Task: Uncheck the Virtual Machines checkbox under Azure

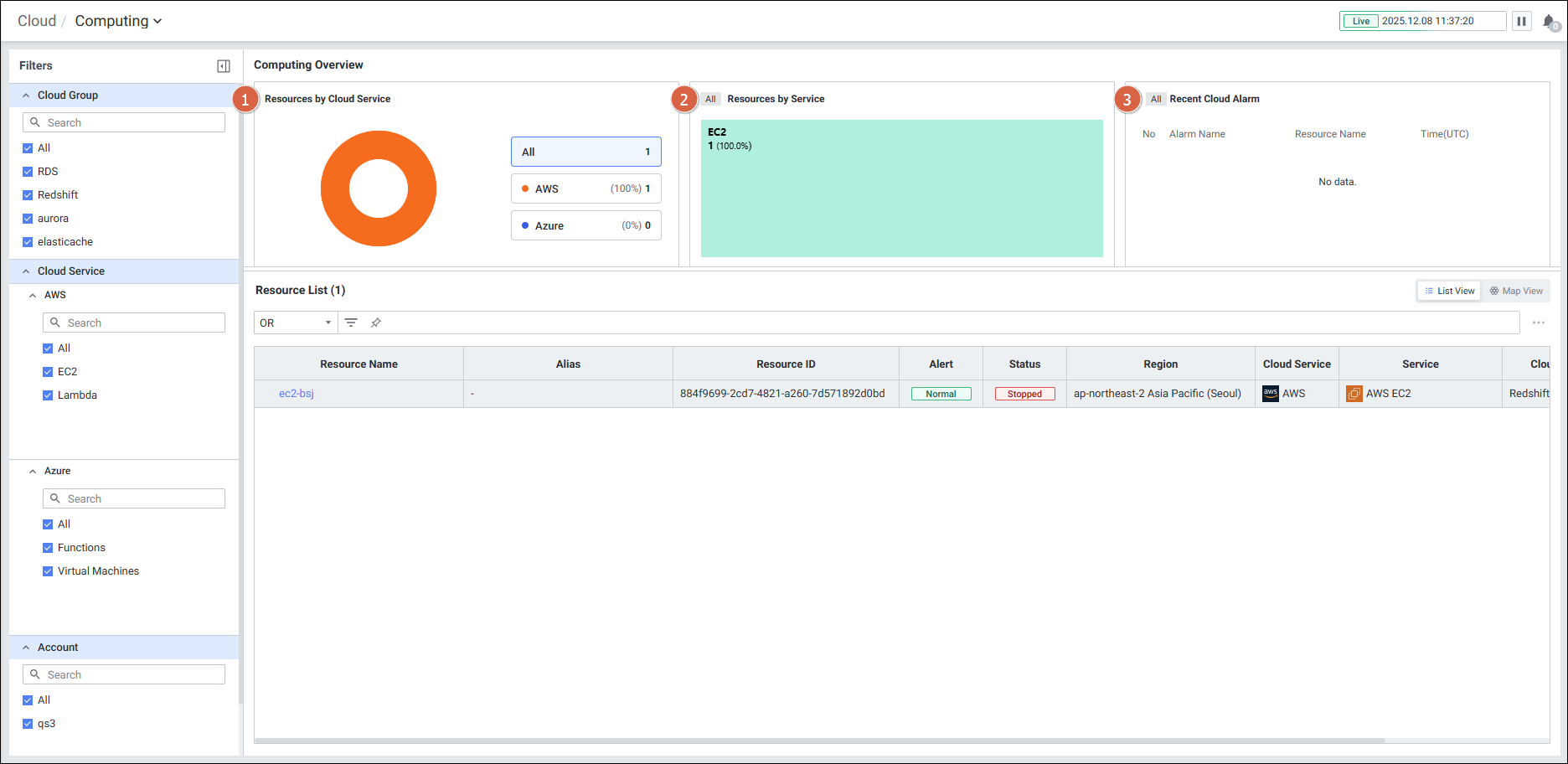Action: pos(48,571)
